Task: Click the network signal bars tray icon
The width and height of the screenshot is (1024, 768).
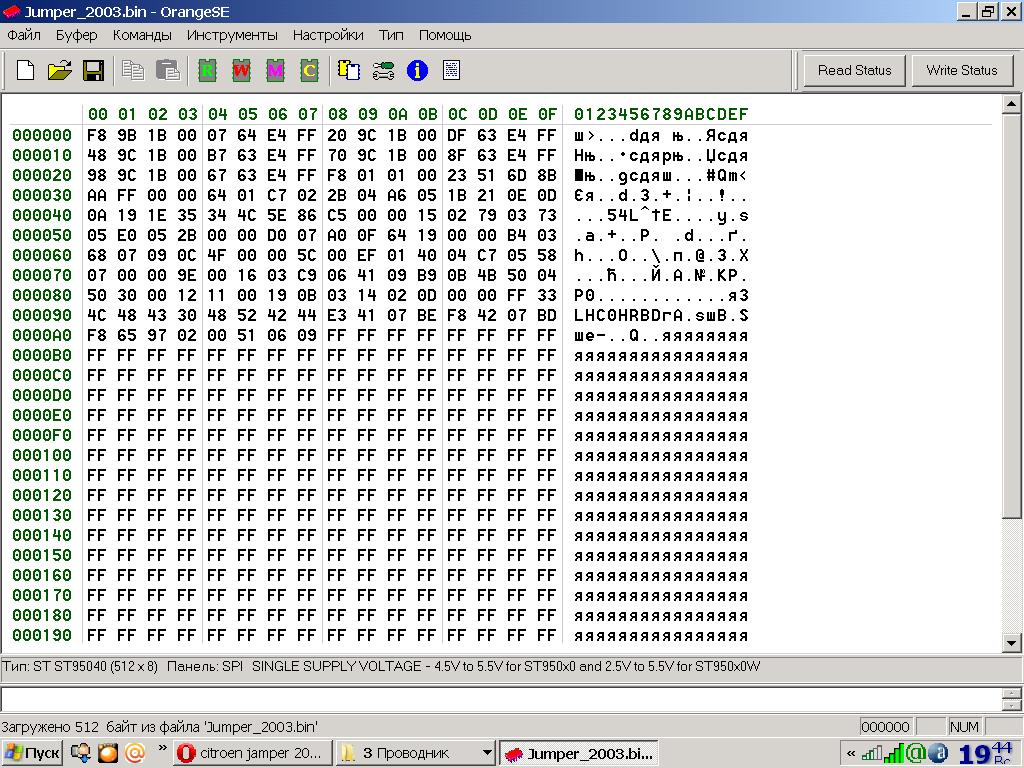Action: click(x=893, y=754)
